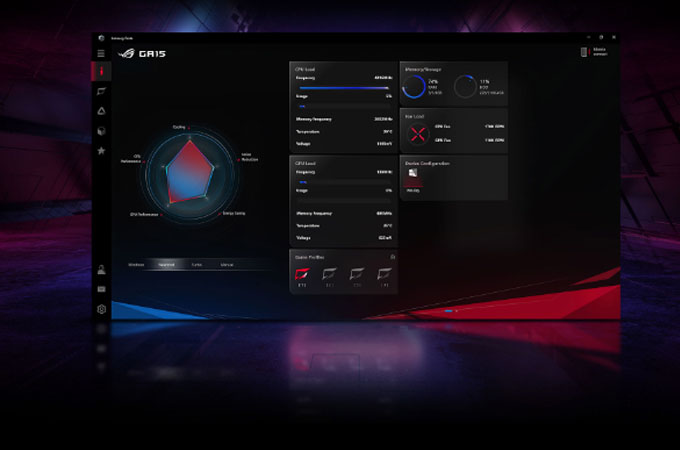Image resolution: width=680 pixels, height=450 pixels.
Task: Click the Game Profiles panel title
Action: coord(310,257)
